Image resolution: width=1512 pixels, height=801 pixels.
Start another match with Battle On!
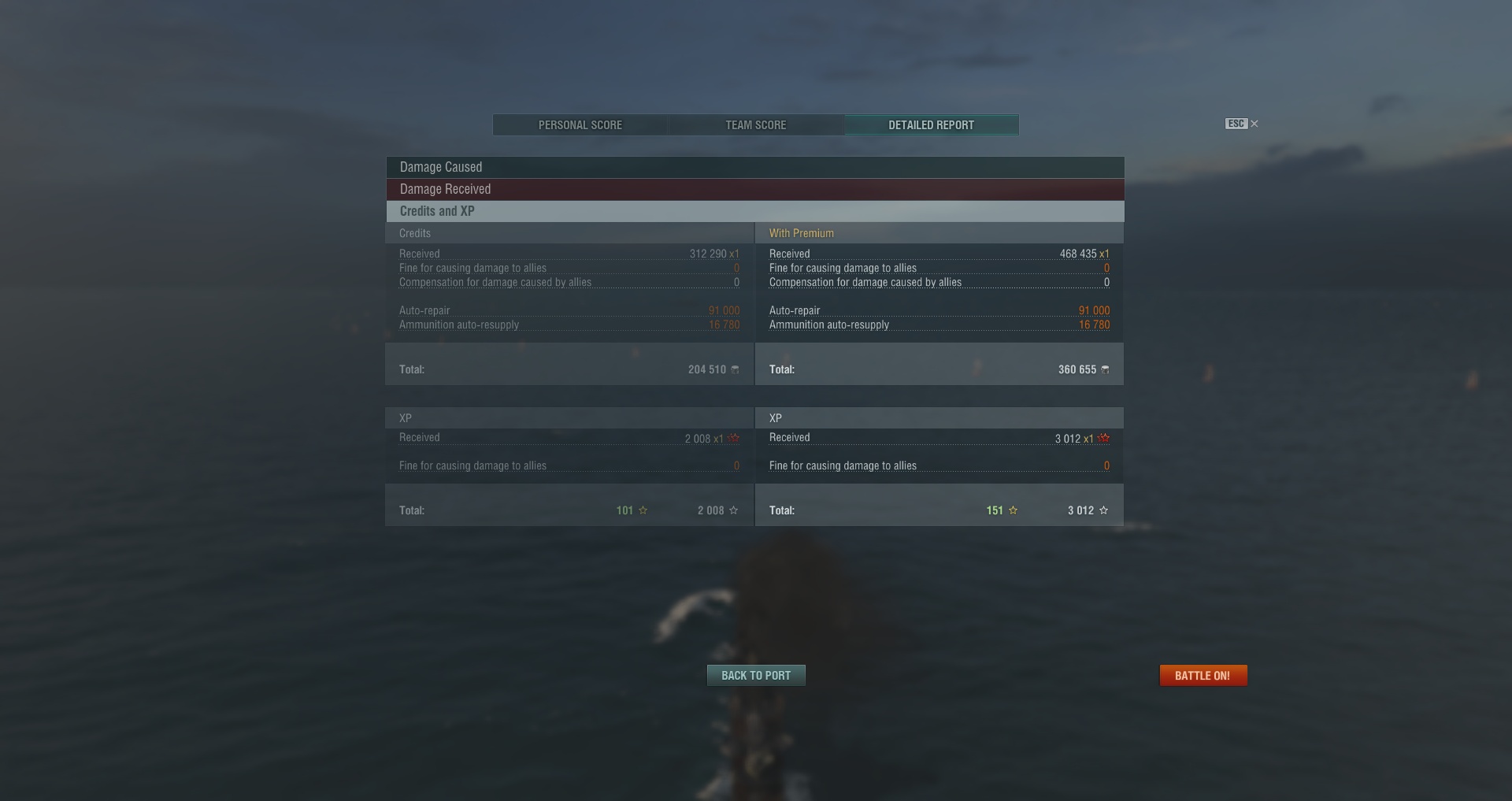[1203, 676]
